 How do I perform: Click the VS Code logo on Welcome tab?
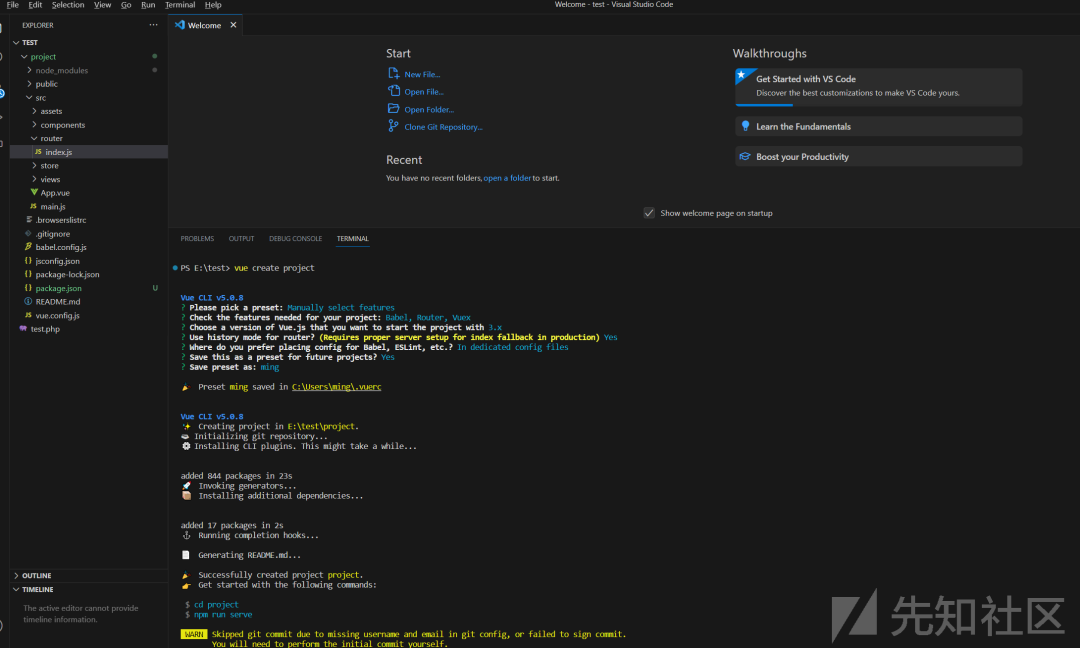tap(180, 25)
